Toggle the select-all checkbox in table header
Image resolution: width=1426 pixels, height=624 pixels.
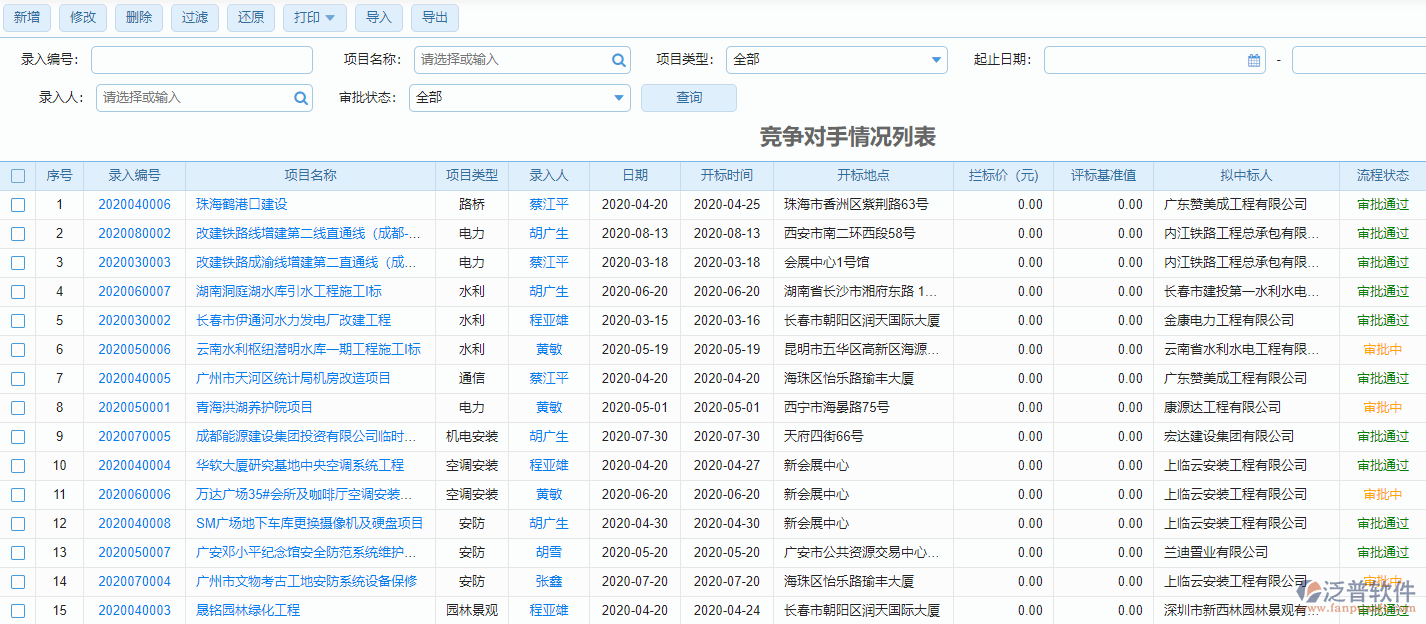(17, 175)
